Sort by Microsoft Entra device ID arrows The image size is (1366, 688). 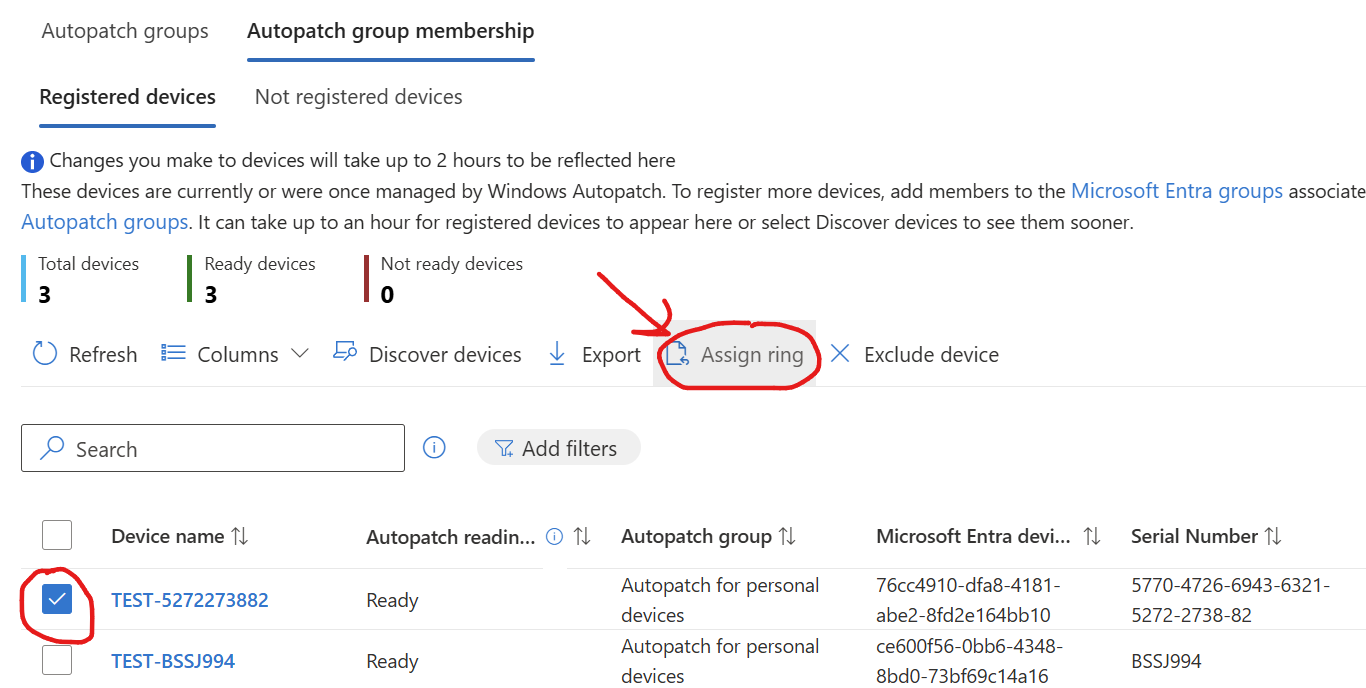click(x=1092, y=536)
